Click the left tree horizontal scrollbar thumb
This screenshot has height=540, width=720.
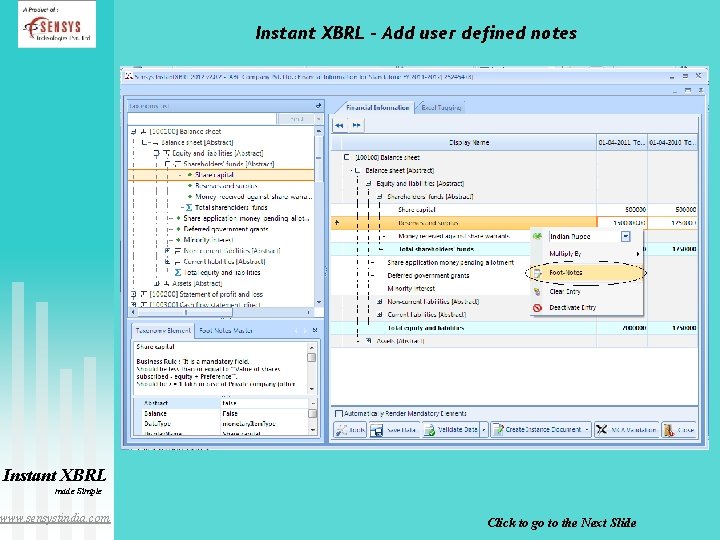[186, 312]
